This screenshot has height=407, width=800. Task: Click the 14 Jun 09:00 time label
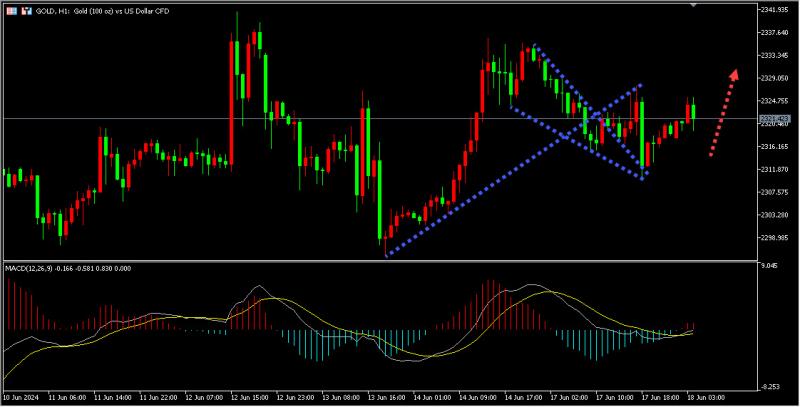coord(477,397)
